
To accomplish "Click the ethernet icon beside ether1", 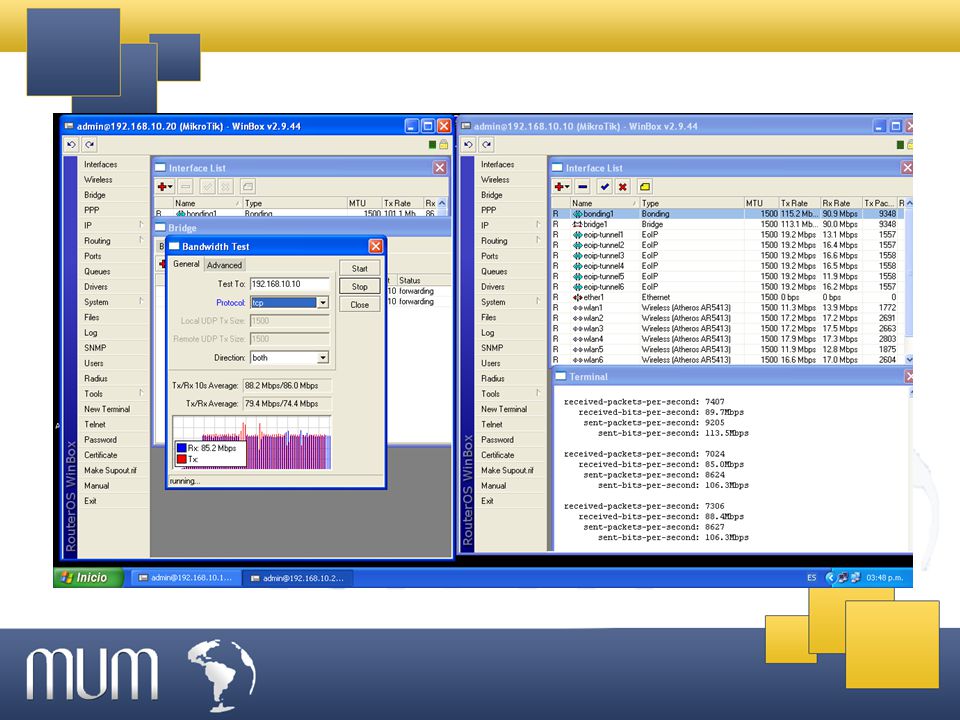I will click(x=577, y=298).
